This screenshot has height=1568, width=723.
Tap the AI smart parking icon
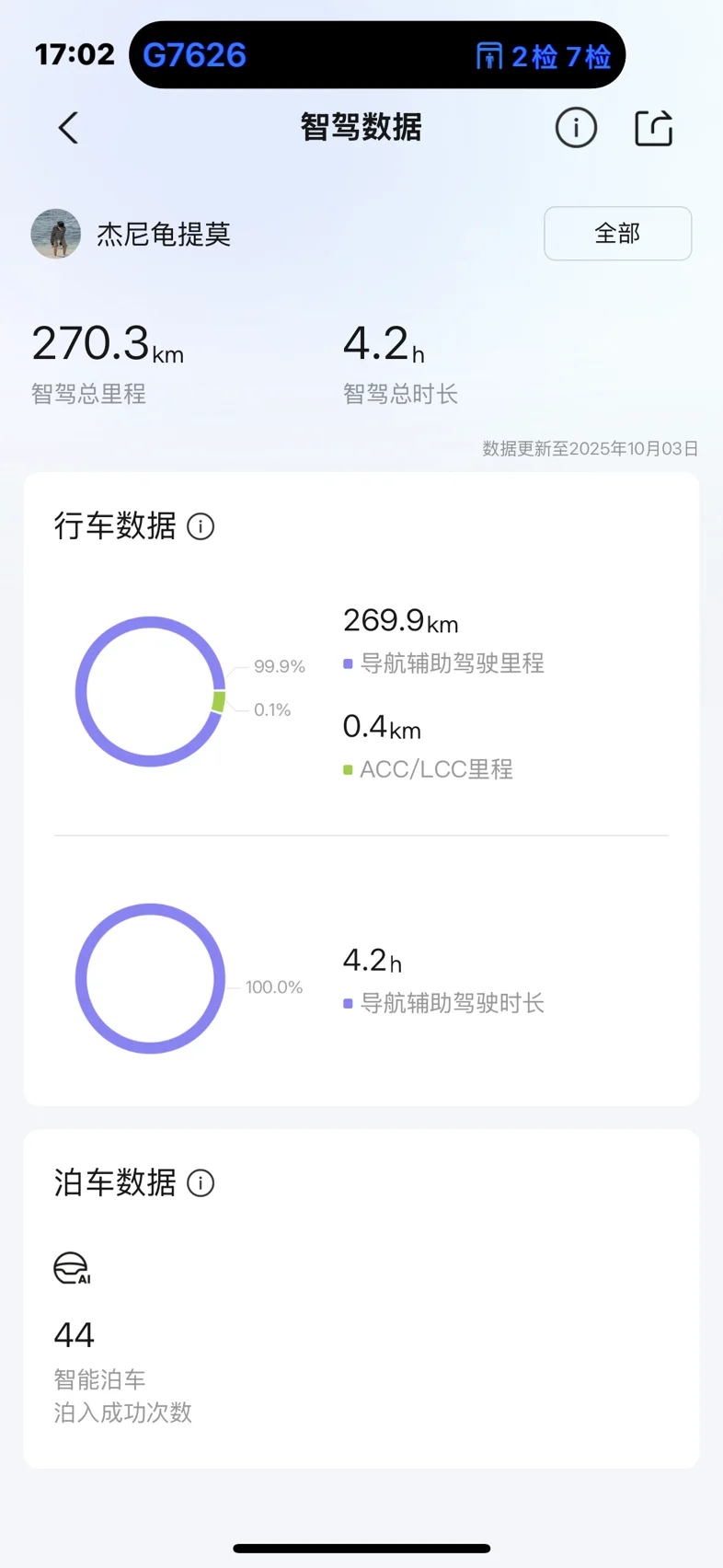coord(72,1268)
